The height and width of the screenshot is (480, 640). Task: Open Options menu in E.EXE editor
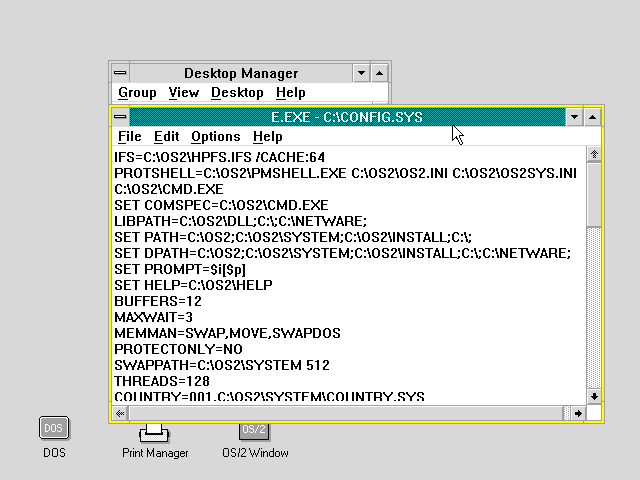[216, 136]
